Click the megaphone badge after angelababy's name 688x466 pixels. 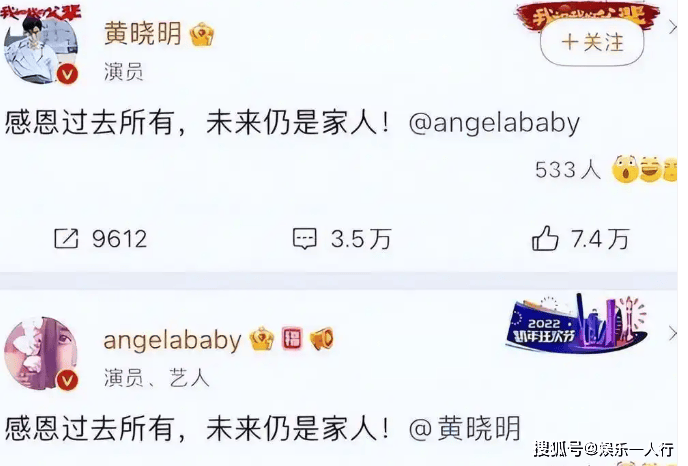[x=322, y=339]
